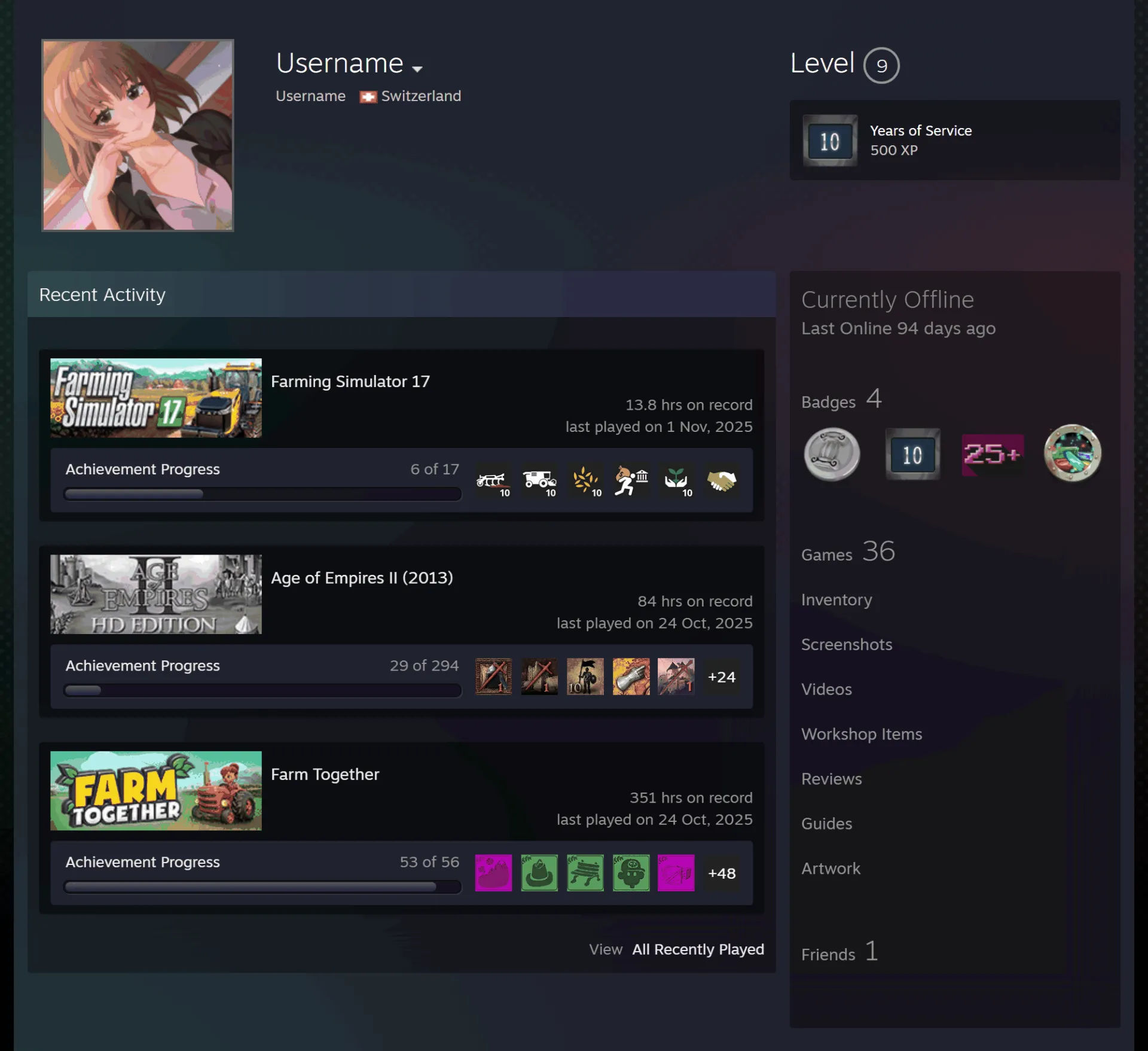Click the profile avatar image

click(x=138, y=135)
